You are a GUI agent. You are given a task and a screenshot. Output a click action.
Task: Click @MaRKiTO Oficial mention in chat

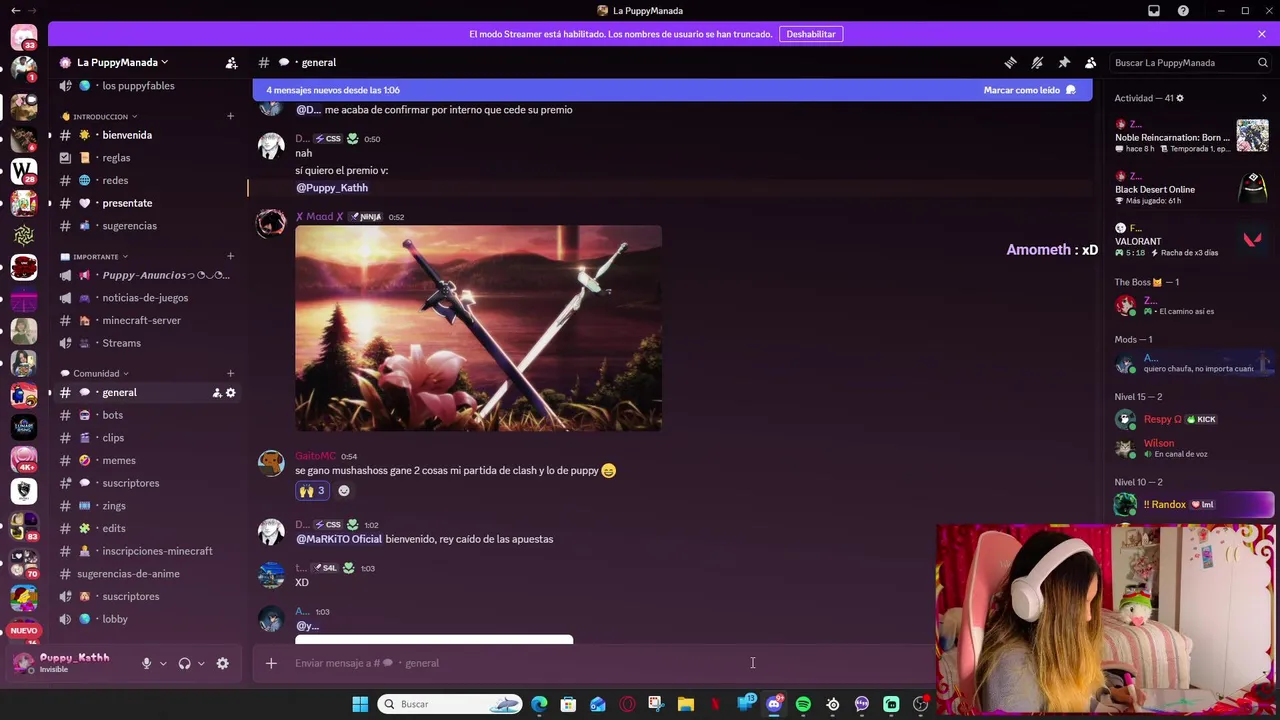[339, 539]
